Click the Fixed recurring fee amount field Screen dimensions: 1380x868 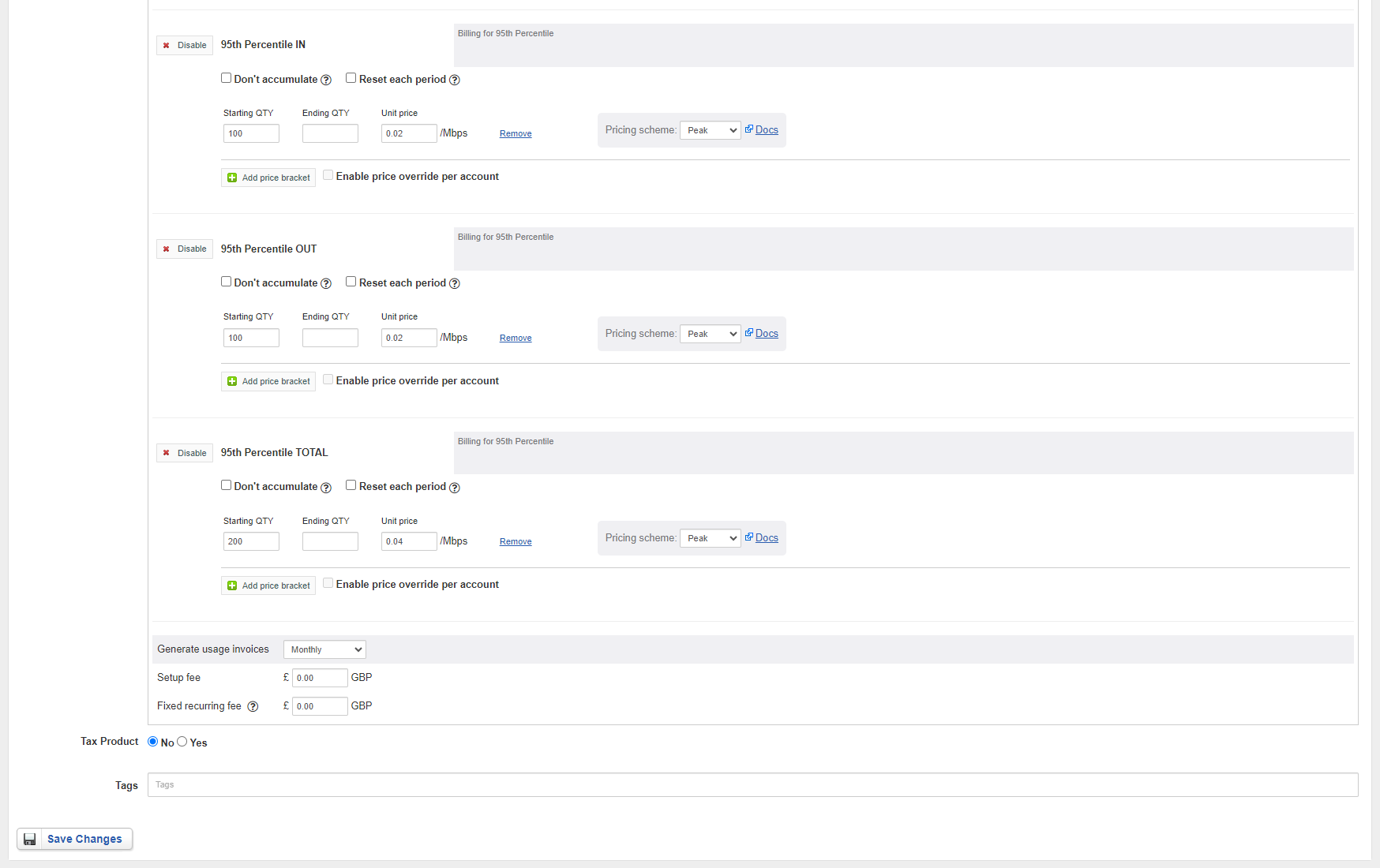[320, 706]
